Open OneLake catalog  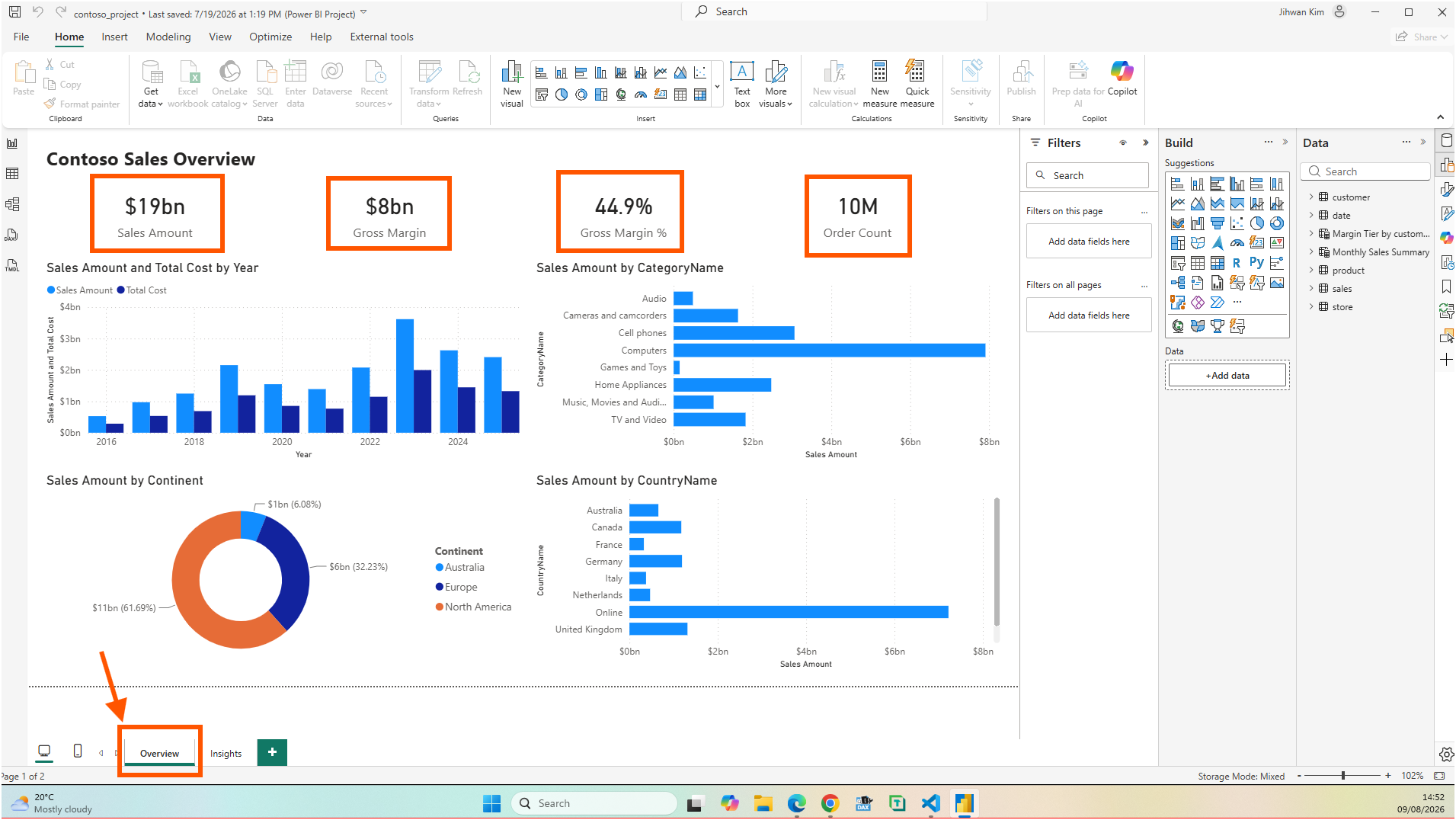coord(229,84)
